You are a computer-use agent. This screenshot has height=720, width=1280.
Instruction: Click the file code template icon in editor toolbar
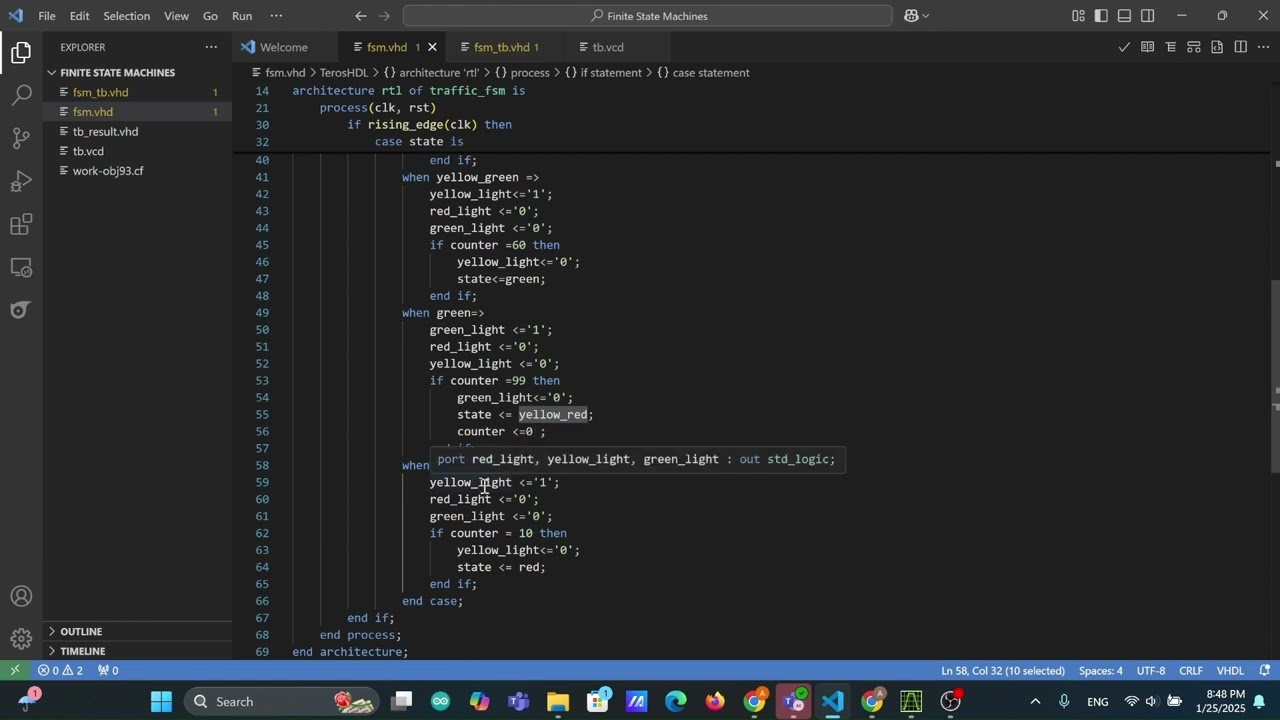point(1217,47)
